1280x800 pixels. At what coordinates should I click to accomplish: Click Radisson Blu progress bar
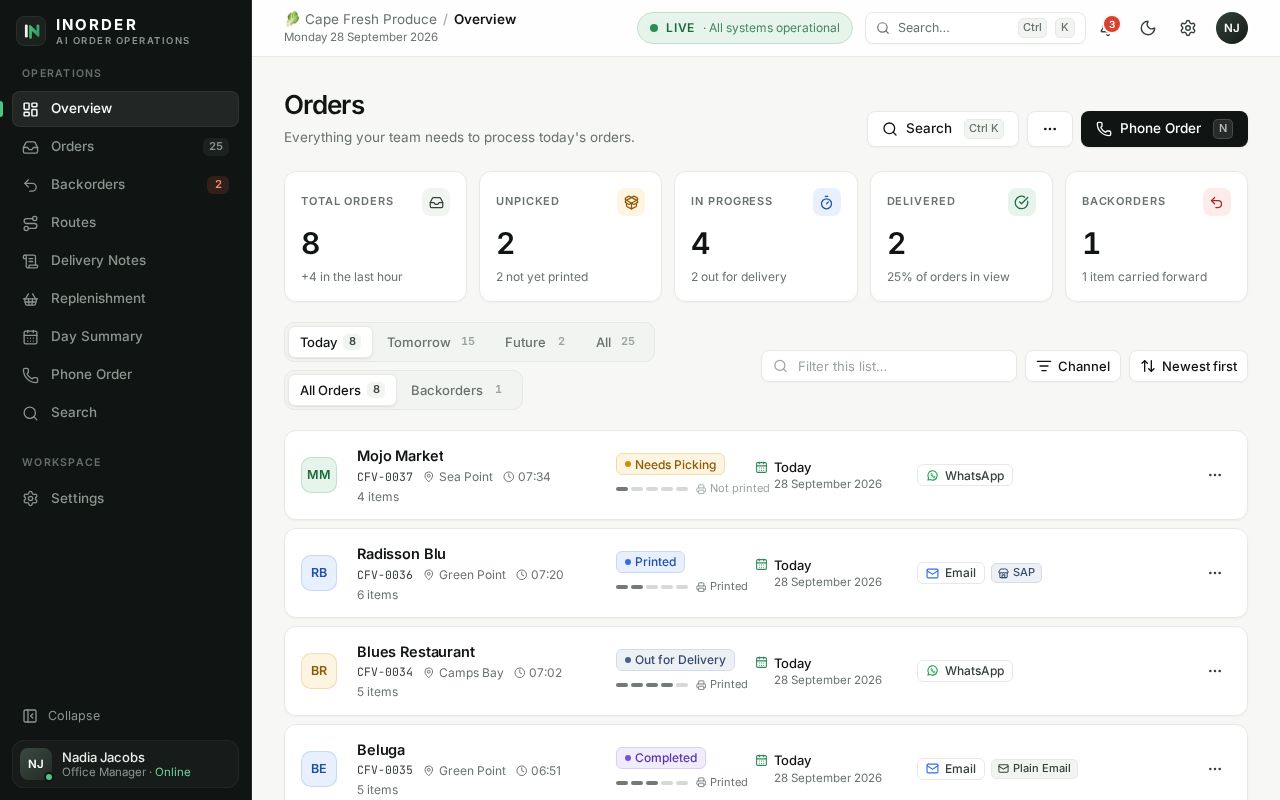click(652, 587)
